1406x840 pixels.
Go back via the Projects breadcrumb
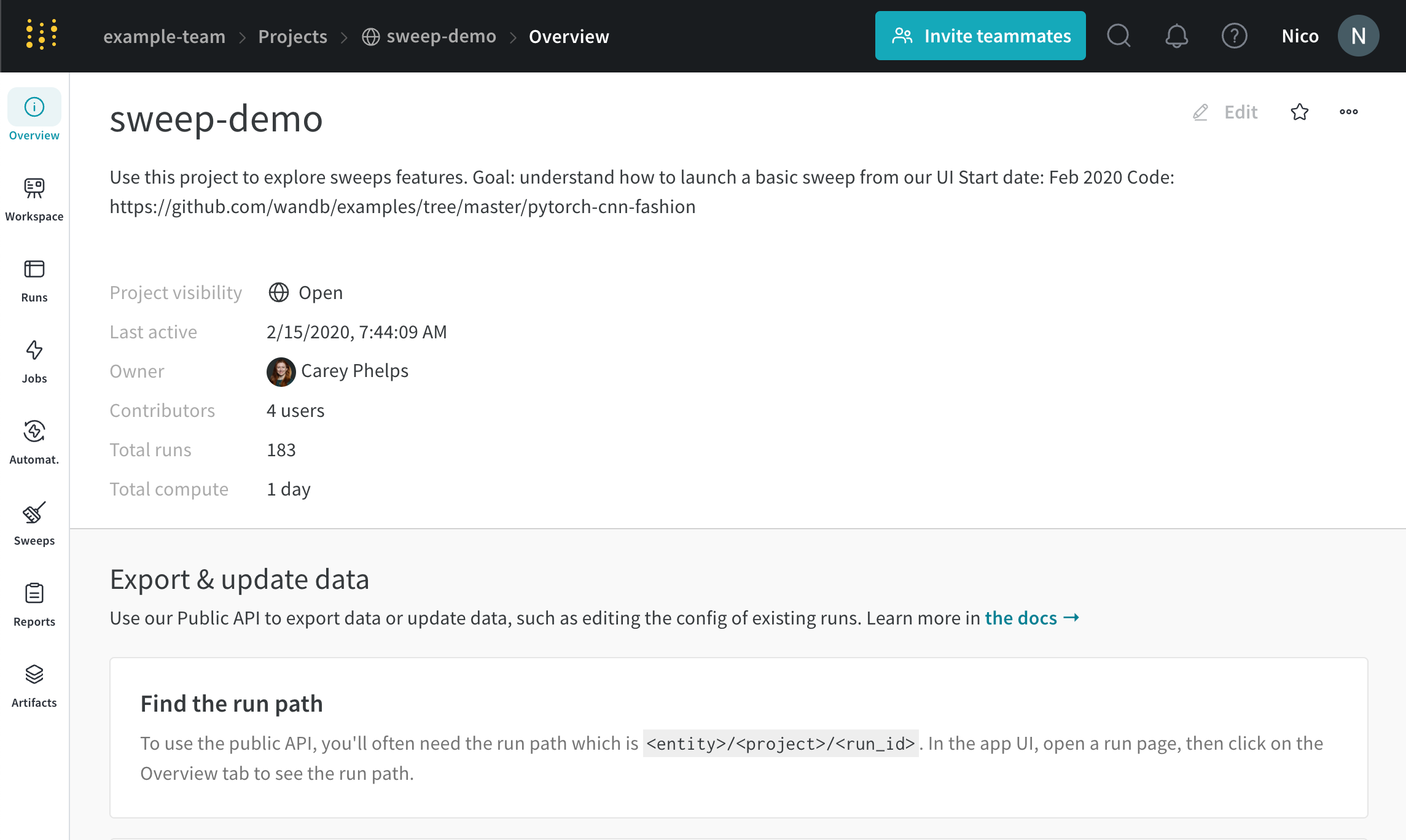coord(292,36)
